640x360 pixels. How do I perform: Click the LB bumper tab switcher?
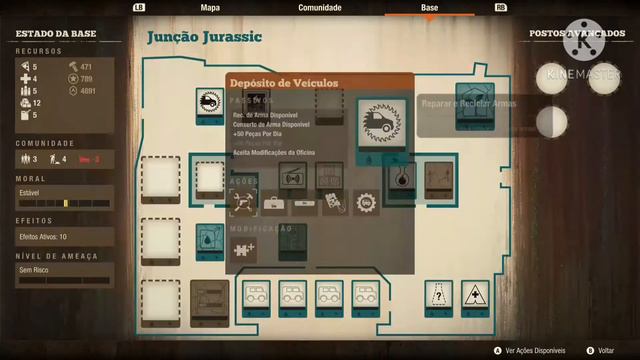coord(139,7)
